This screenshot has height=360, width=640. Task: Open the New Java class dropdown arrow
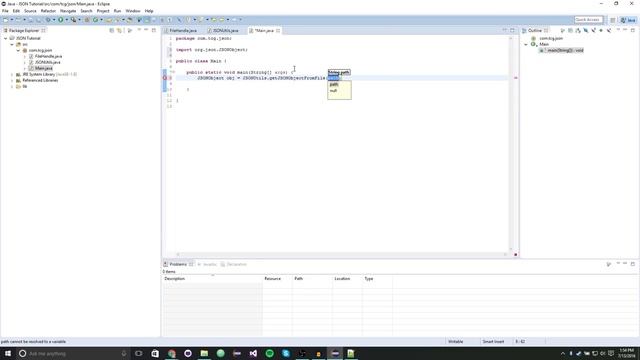coord(101,20)
